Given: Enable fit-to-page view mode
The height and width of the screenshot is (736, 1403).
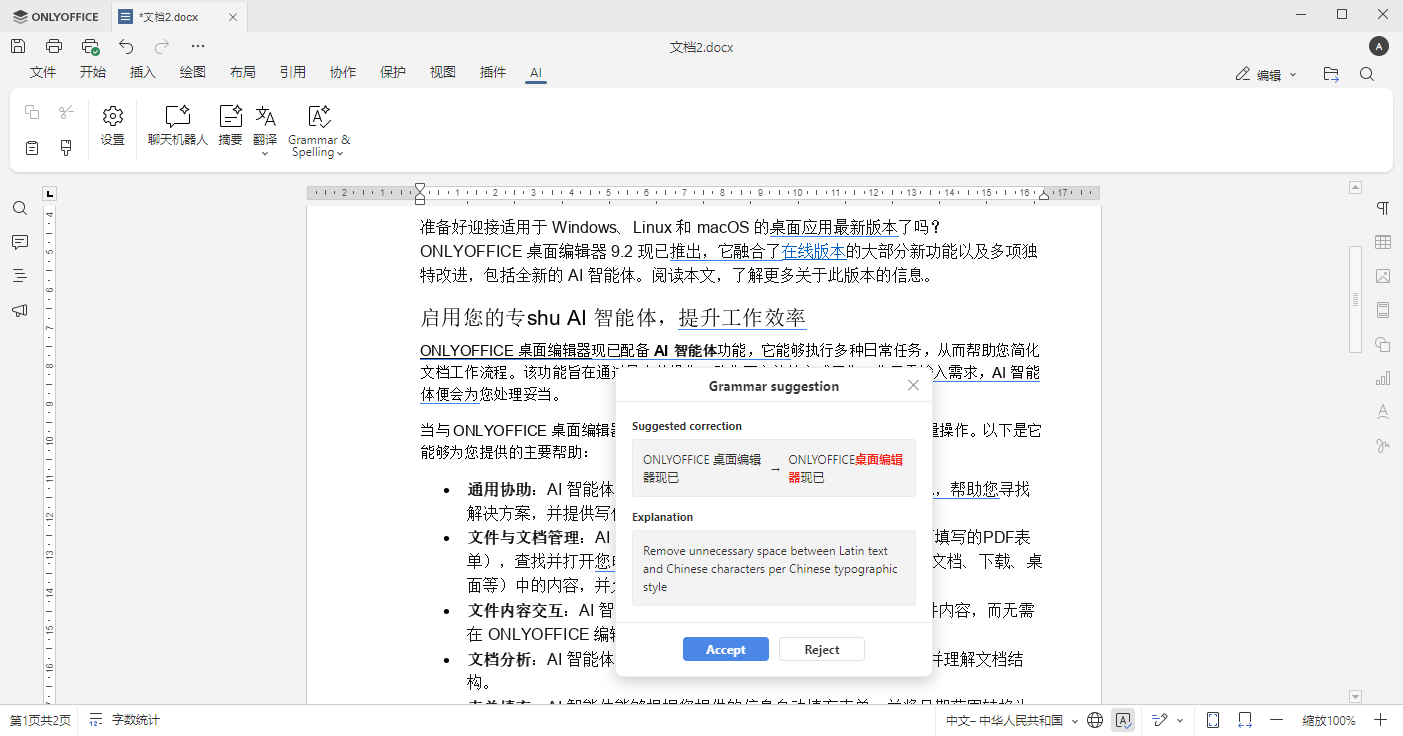Looking at the screenshot, I should (1213, 719).
